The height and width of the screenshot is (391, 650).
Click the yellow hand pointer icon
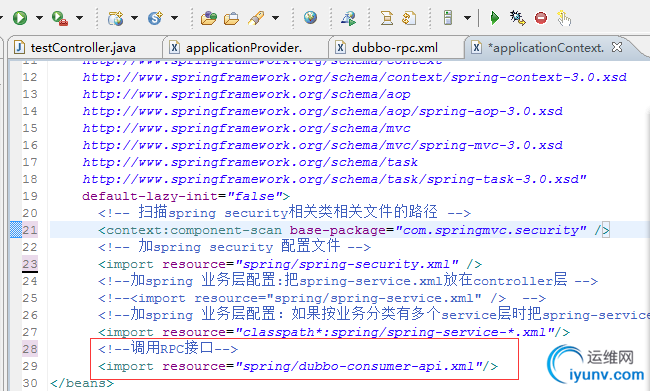564,19
